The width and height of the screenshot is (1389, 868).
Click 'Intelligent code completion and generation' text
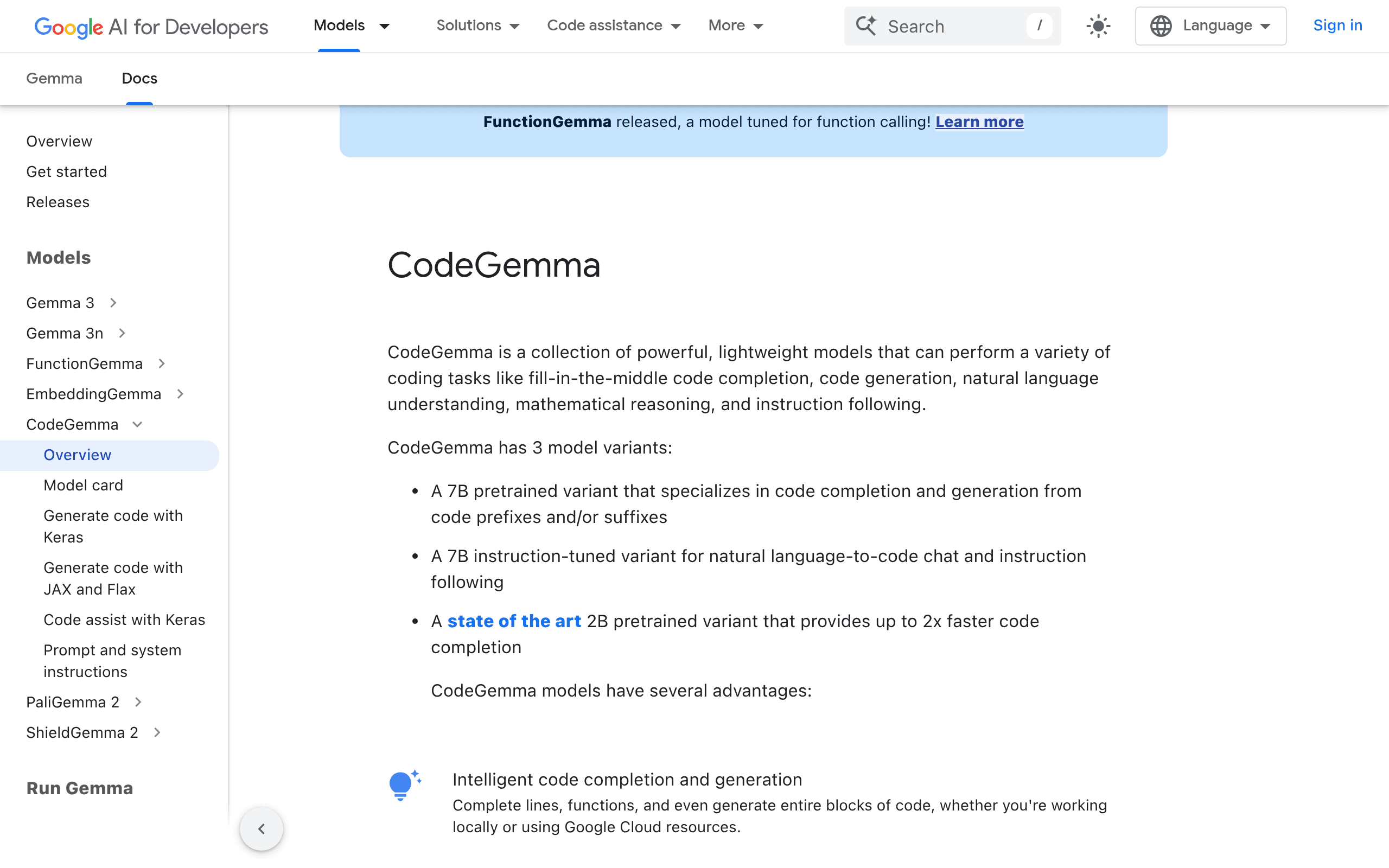pyautogui.click(x=627, y=780)
